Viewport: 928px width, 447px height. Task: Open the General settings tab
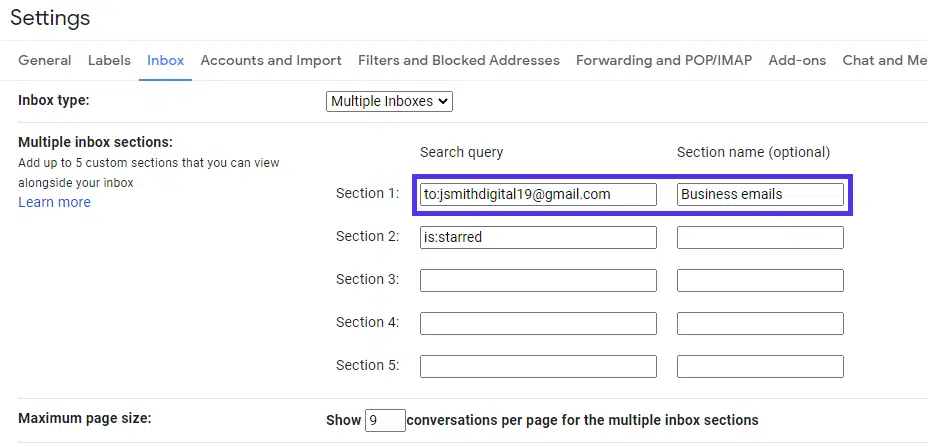[x=45, y=60]
